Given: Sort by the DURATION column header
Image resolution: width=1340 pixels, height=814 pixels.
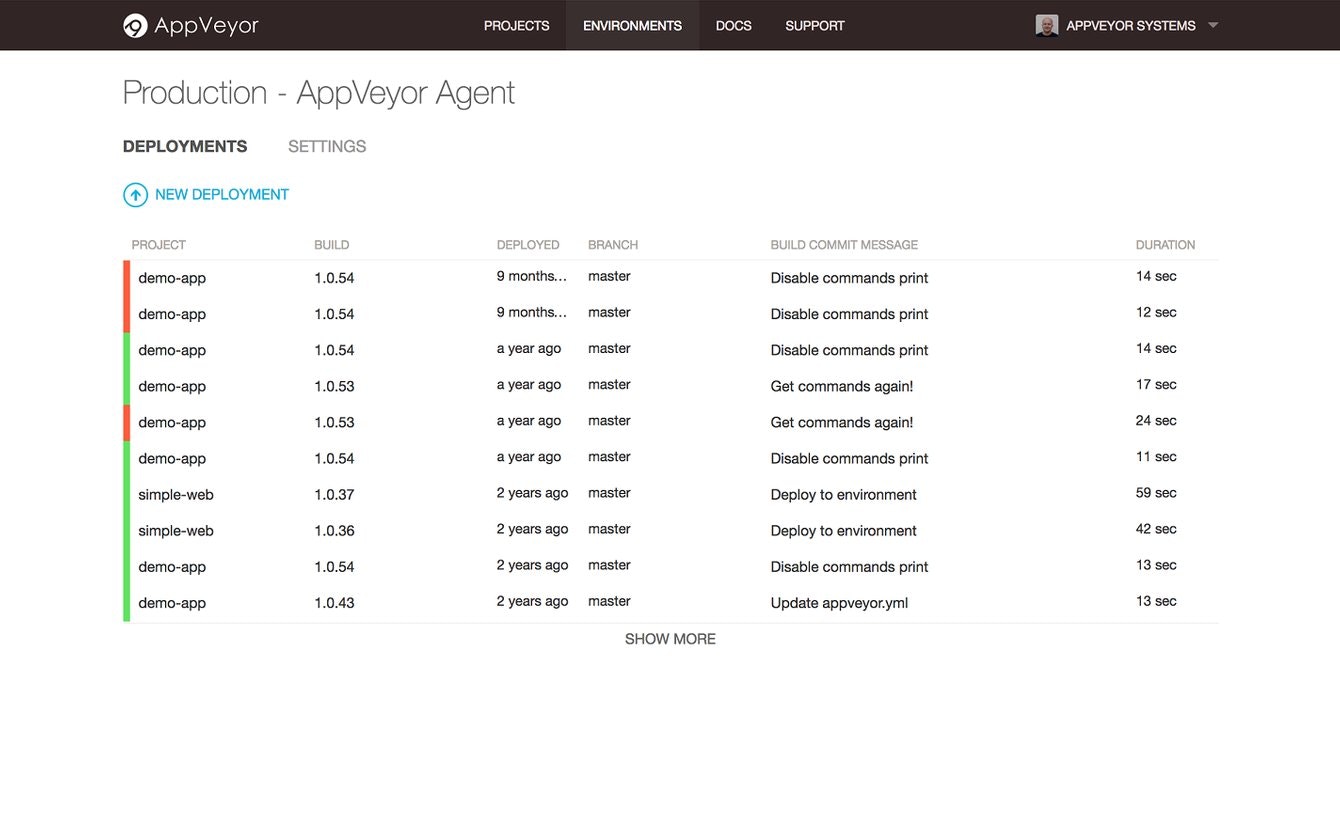Looking at the screenshot, I should 1165,244.
